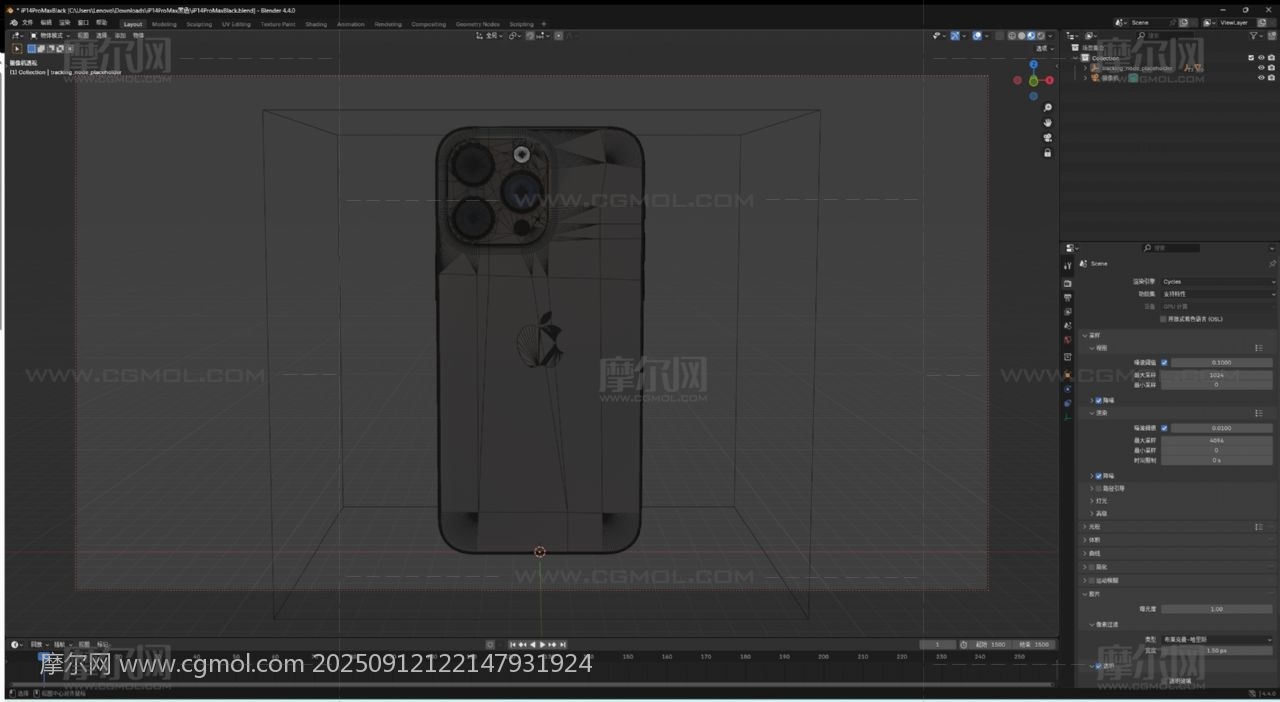This screenshot has width=1280, height=702.
Task: Toggle show gizmo icon in viewport header
Action: click(955, 36)
